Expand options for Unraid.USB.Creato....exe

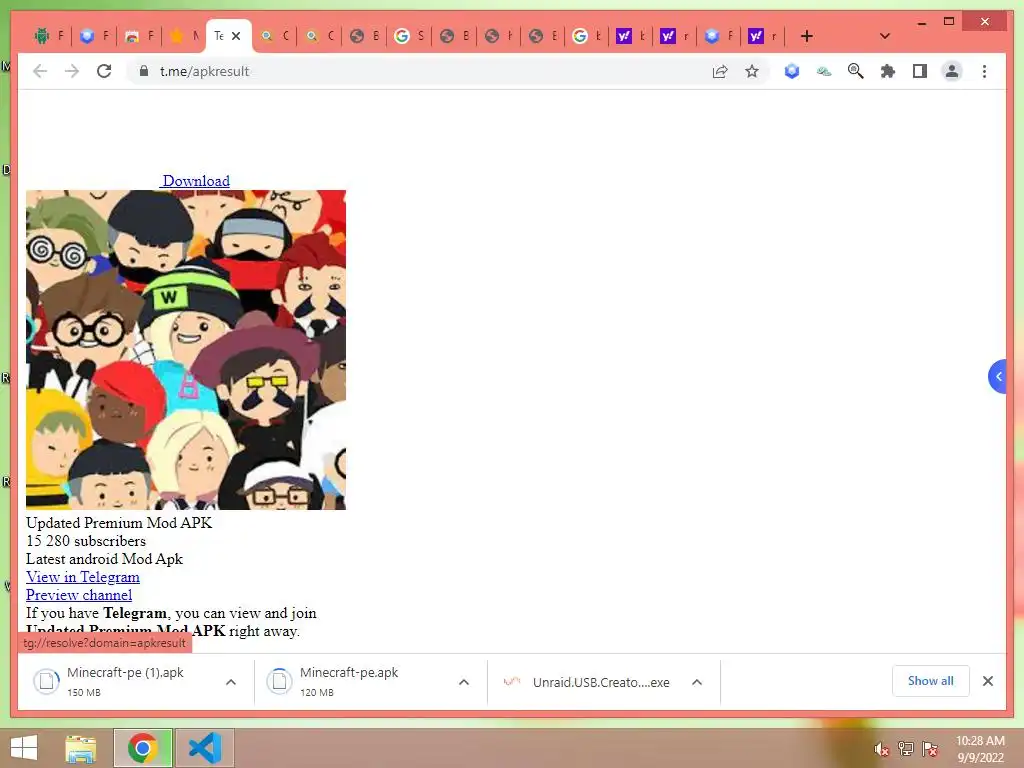click(x=697, y=682)
